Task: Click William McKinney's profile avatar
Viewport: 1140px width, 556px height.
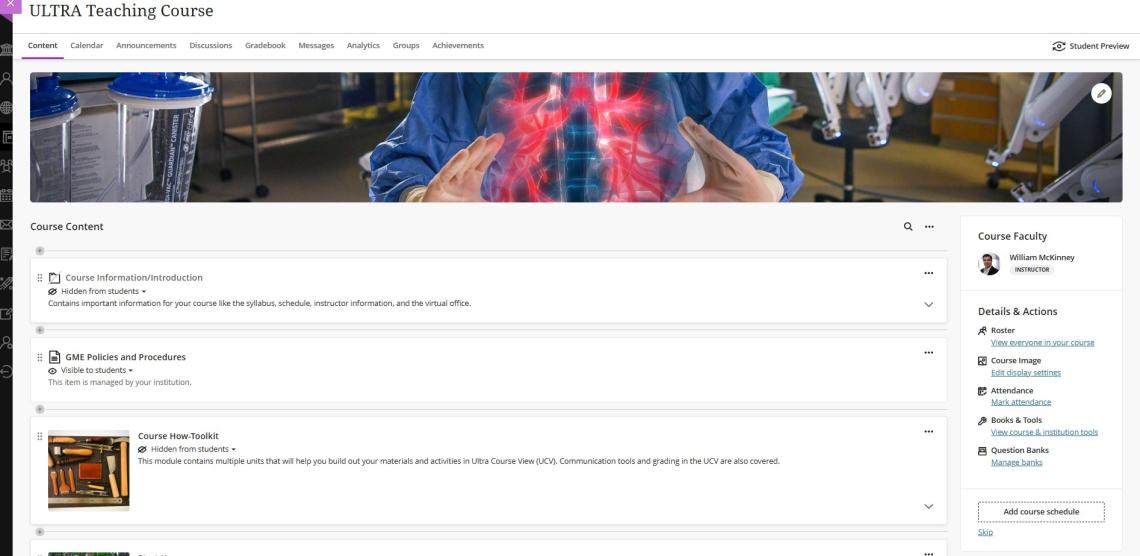Action: [989, 264]
